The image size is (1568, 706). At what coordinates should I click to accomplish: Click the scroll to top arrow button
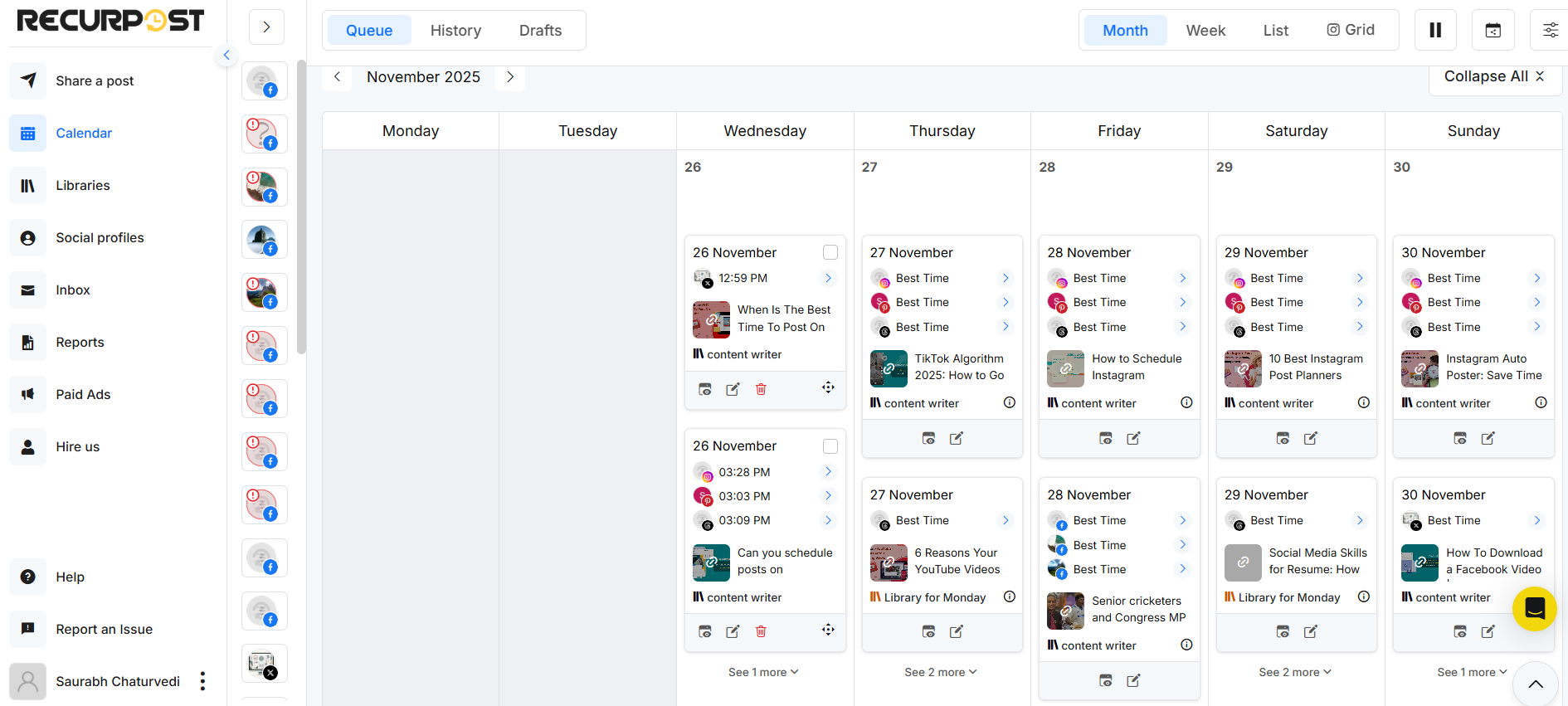pos(1536,684)
